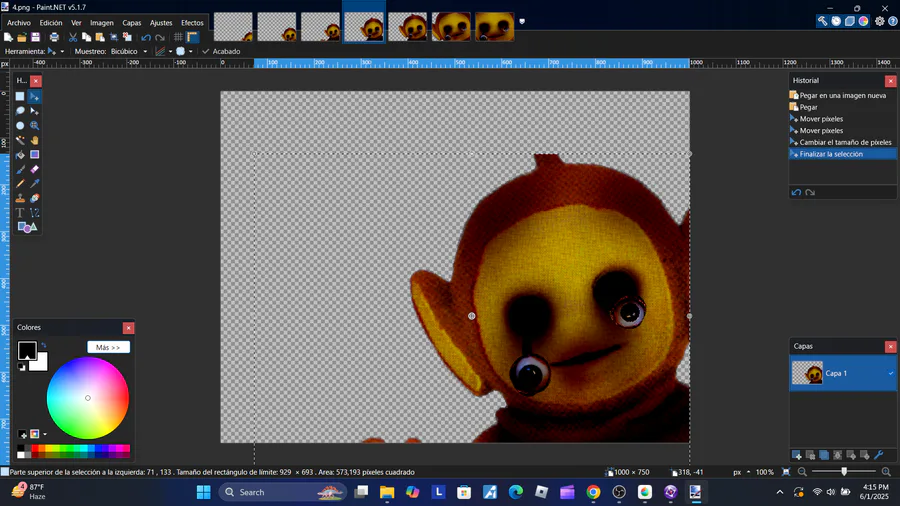Viewport: 900px width, 506px height.
Task: Select the Rectangle Select tool
Action: coord(20,96)
